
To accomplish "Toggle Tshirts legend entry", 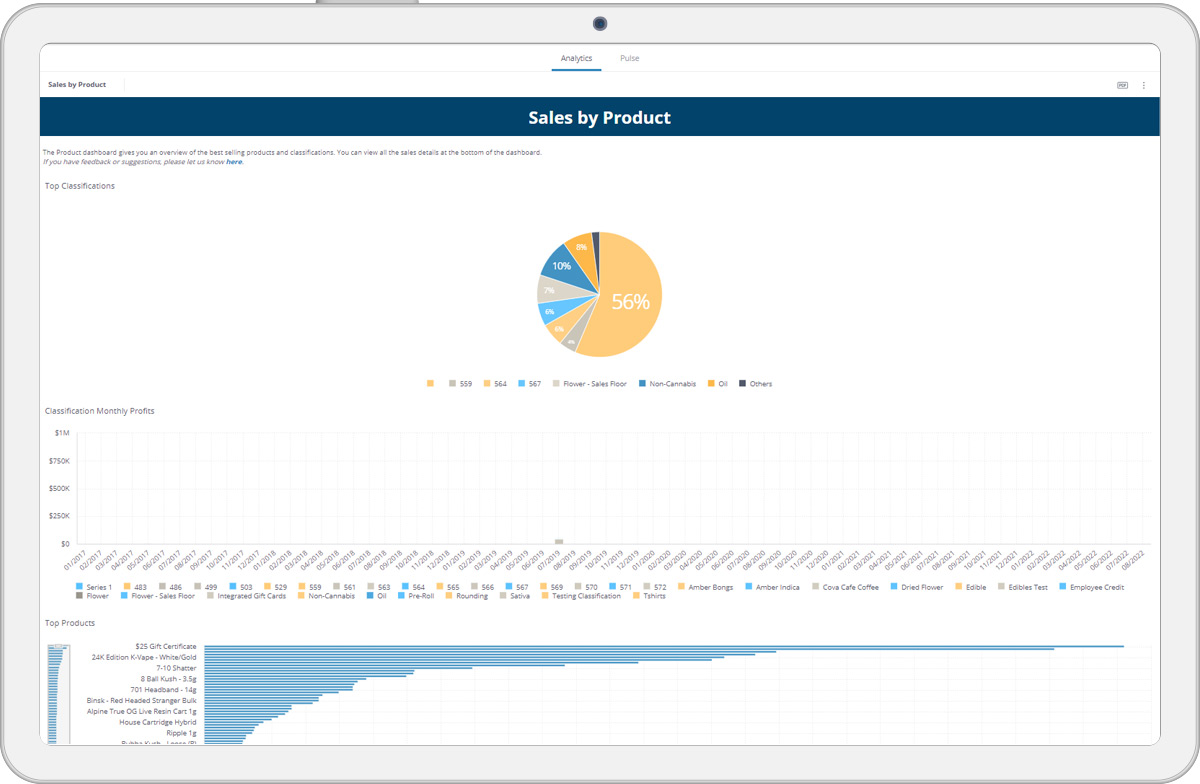I will click(x=648, y=596).
